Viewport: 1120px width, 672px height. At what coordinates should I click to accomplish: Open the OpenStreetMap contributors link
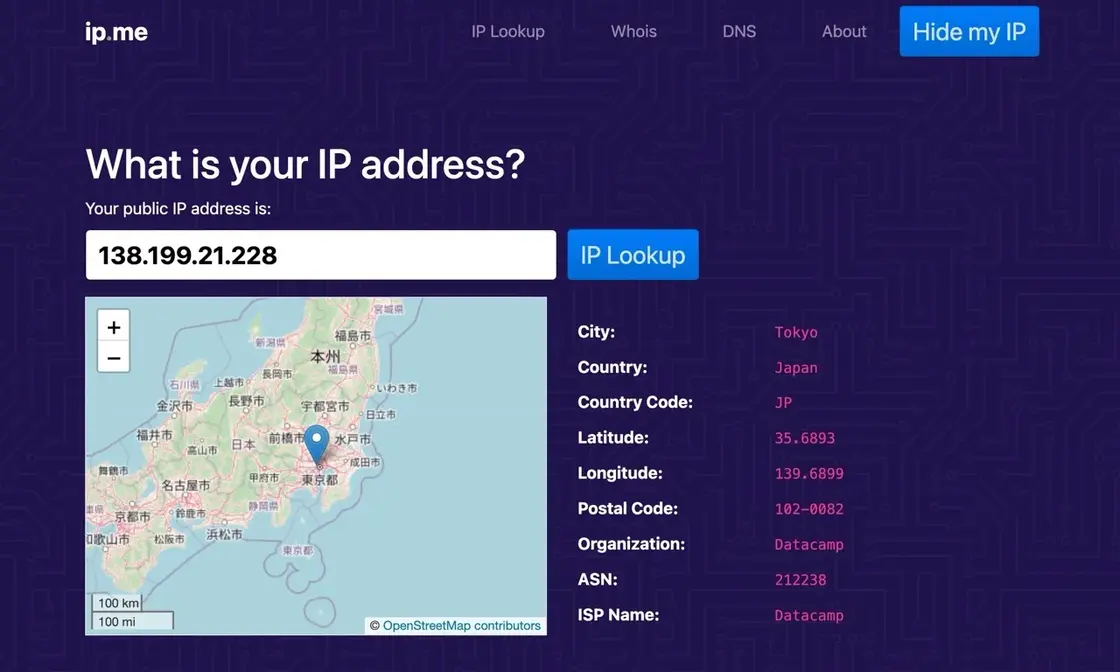[x=461, y=626]
